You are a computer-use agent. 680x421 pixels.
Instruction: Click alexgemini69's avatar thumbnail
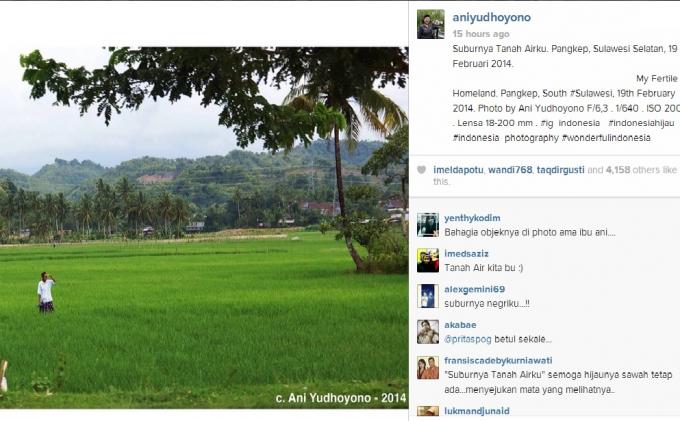[428, 296]
